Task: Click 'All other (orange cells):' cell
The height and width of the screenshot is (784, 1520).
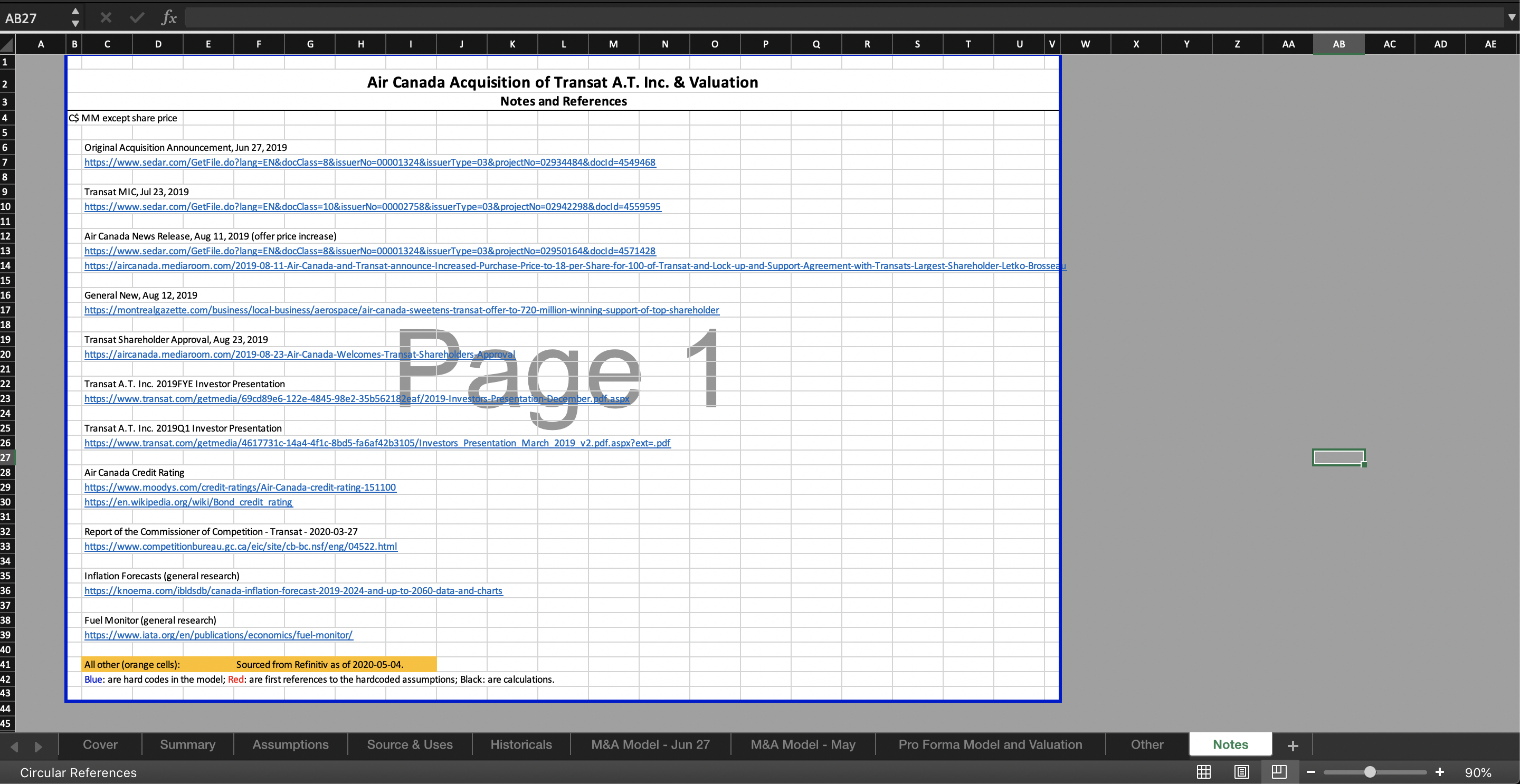Action: coord(132,664)
